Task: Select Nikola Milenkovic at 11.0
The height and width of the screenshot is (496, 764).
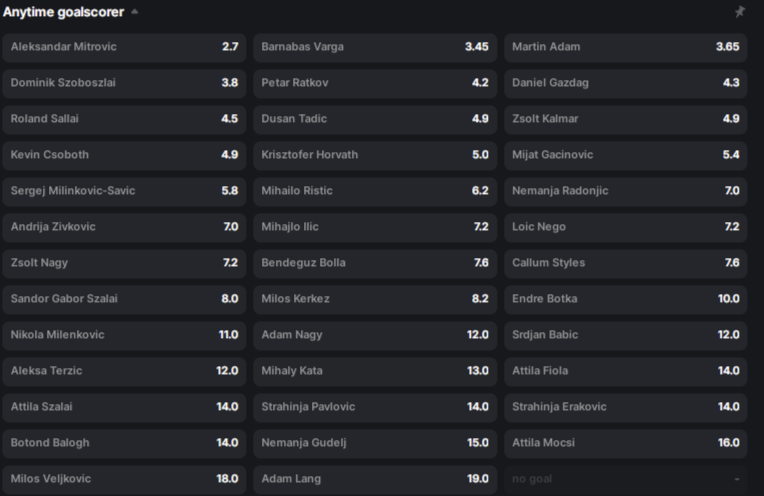Action: pos(124,335)
